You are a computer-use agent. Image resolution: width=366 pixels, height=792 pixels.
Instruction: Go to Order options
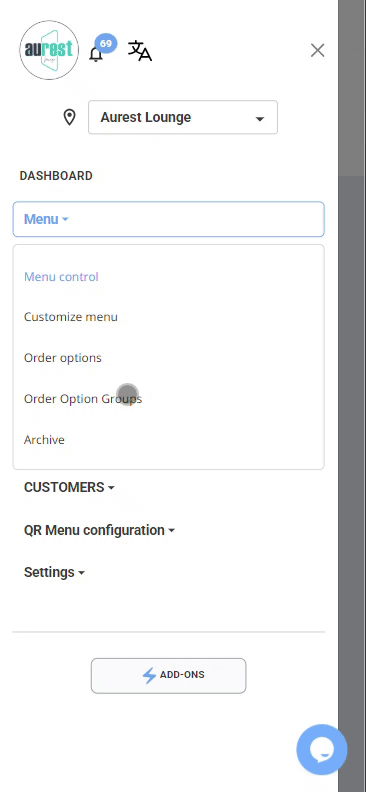pyautogui.click(x=63, y=358)
